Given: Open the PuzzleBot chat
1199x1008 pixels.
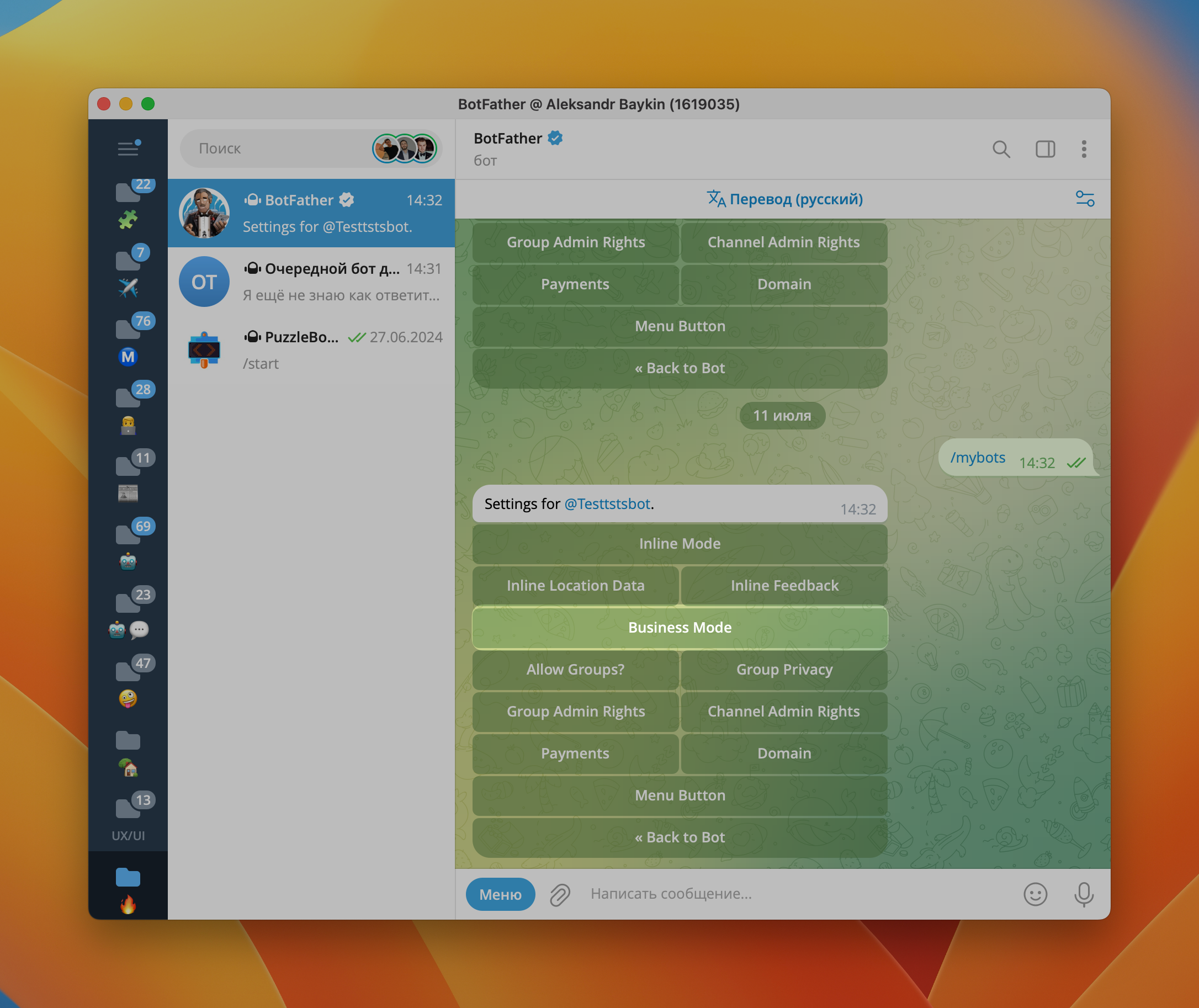Looking at the screenshot, I should coord(311,351).
